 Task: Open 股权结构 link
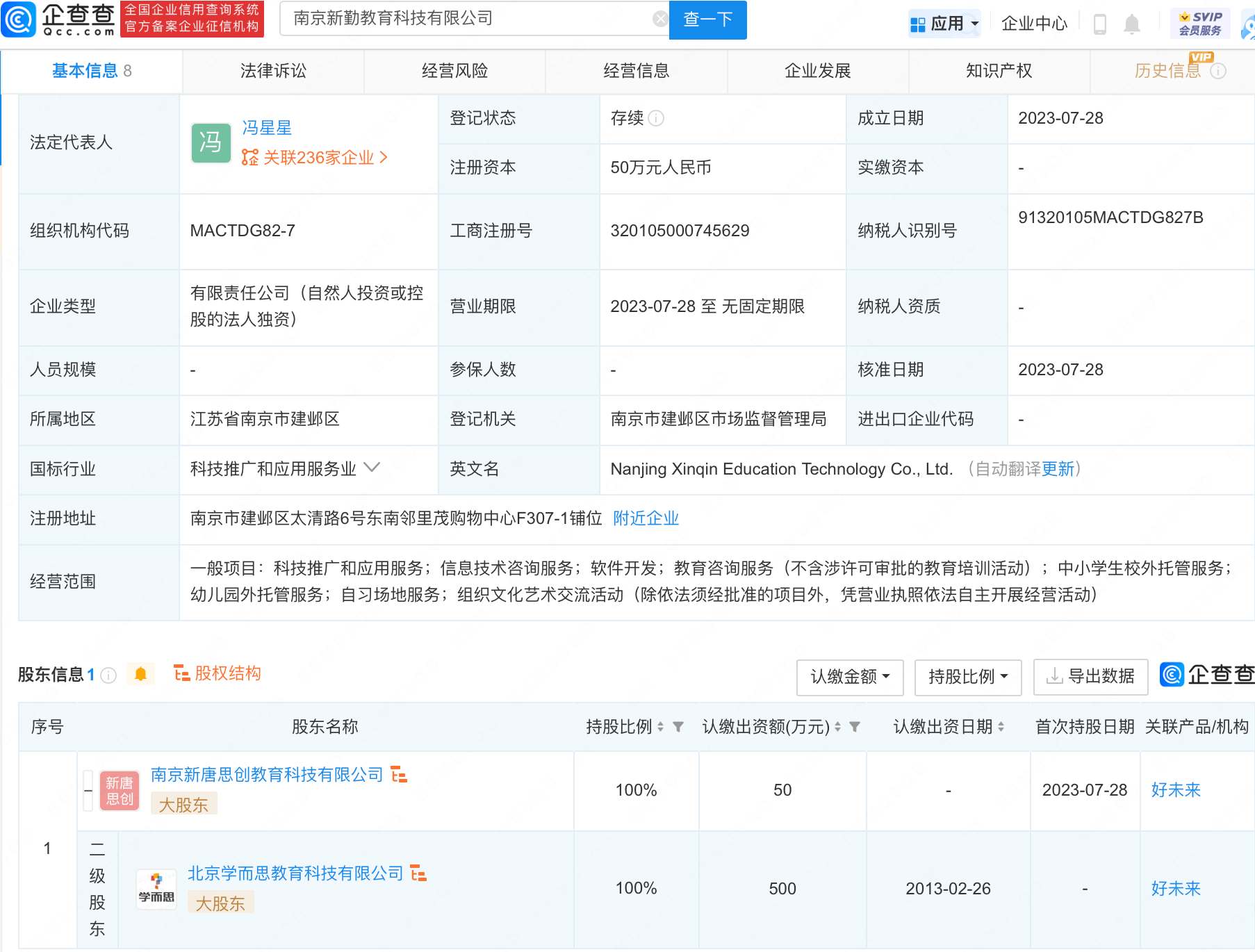point(218,673)
